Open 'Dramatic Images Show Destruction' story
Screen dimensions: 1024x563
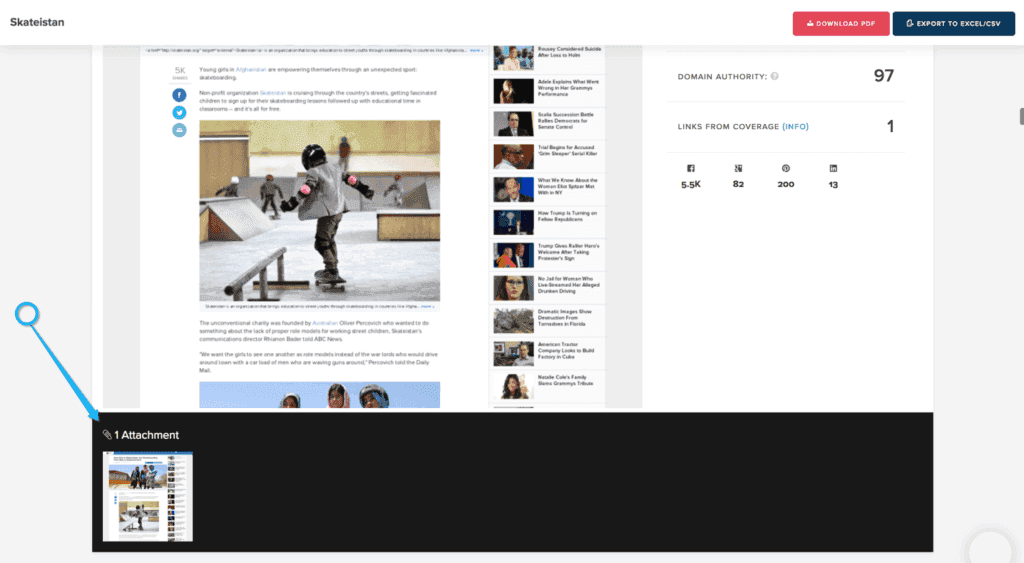coord(547,321)
